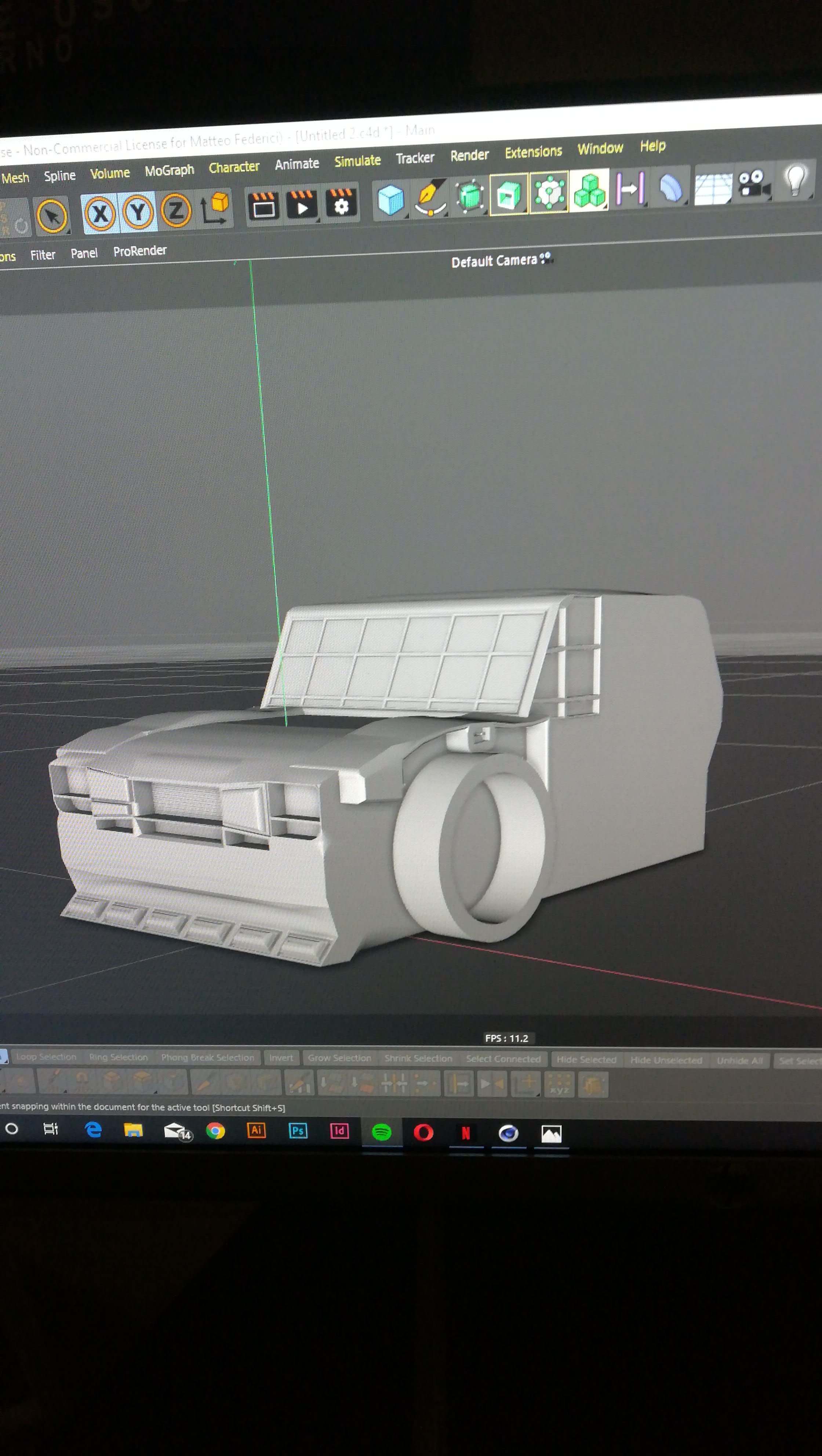Click Select Connected button
Viewport: 822px width, 1456px height.
(503, 1059)
